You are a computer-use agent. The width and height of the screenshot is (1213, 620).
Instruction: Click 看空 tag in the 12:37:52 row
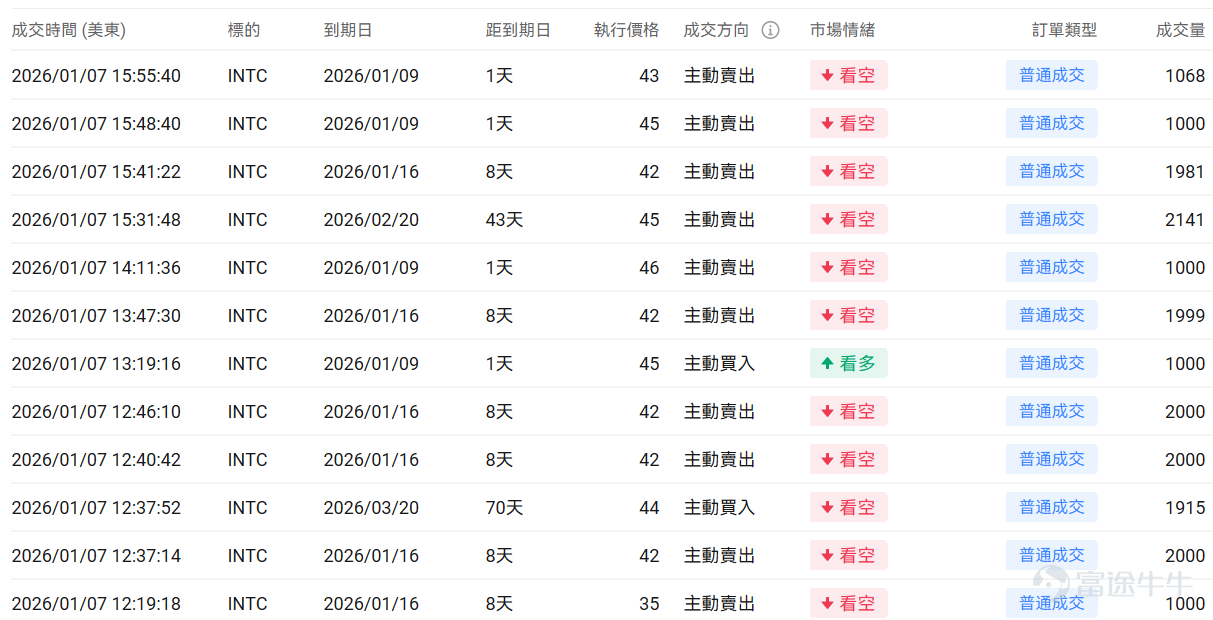pos(849,507)
